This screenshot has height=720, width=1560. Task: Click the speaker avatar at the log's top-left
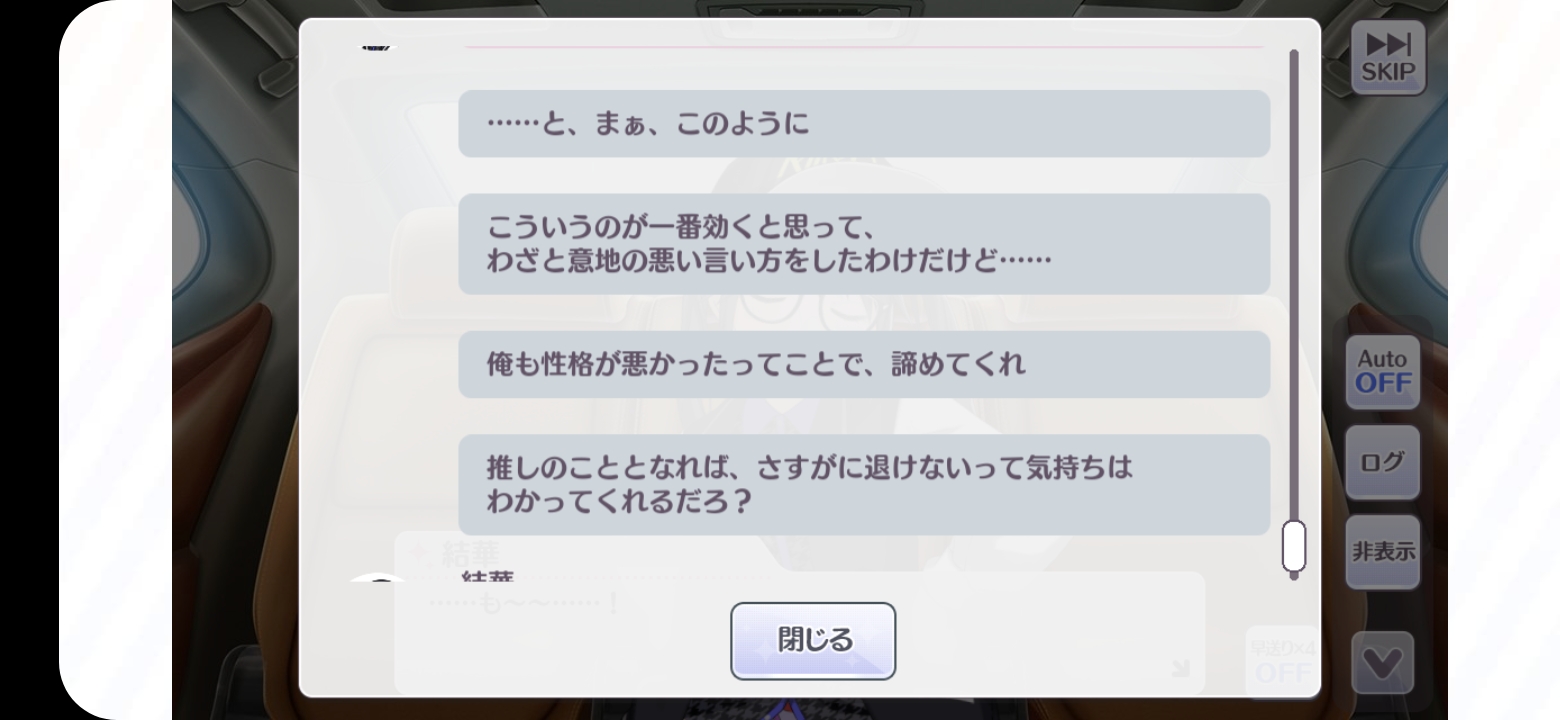pos(378,46)
